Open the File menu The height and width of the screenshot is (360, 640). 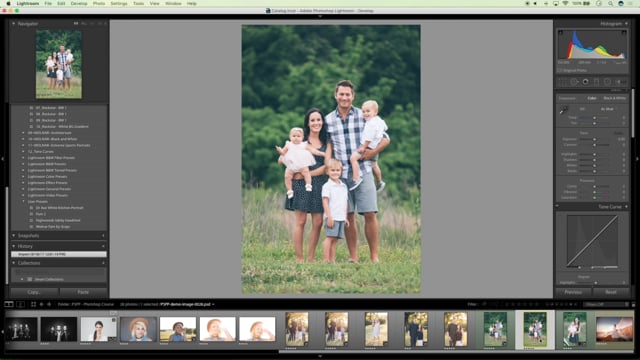pyautogui.click(x=48, y=4)
